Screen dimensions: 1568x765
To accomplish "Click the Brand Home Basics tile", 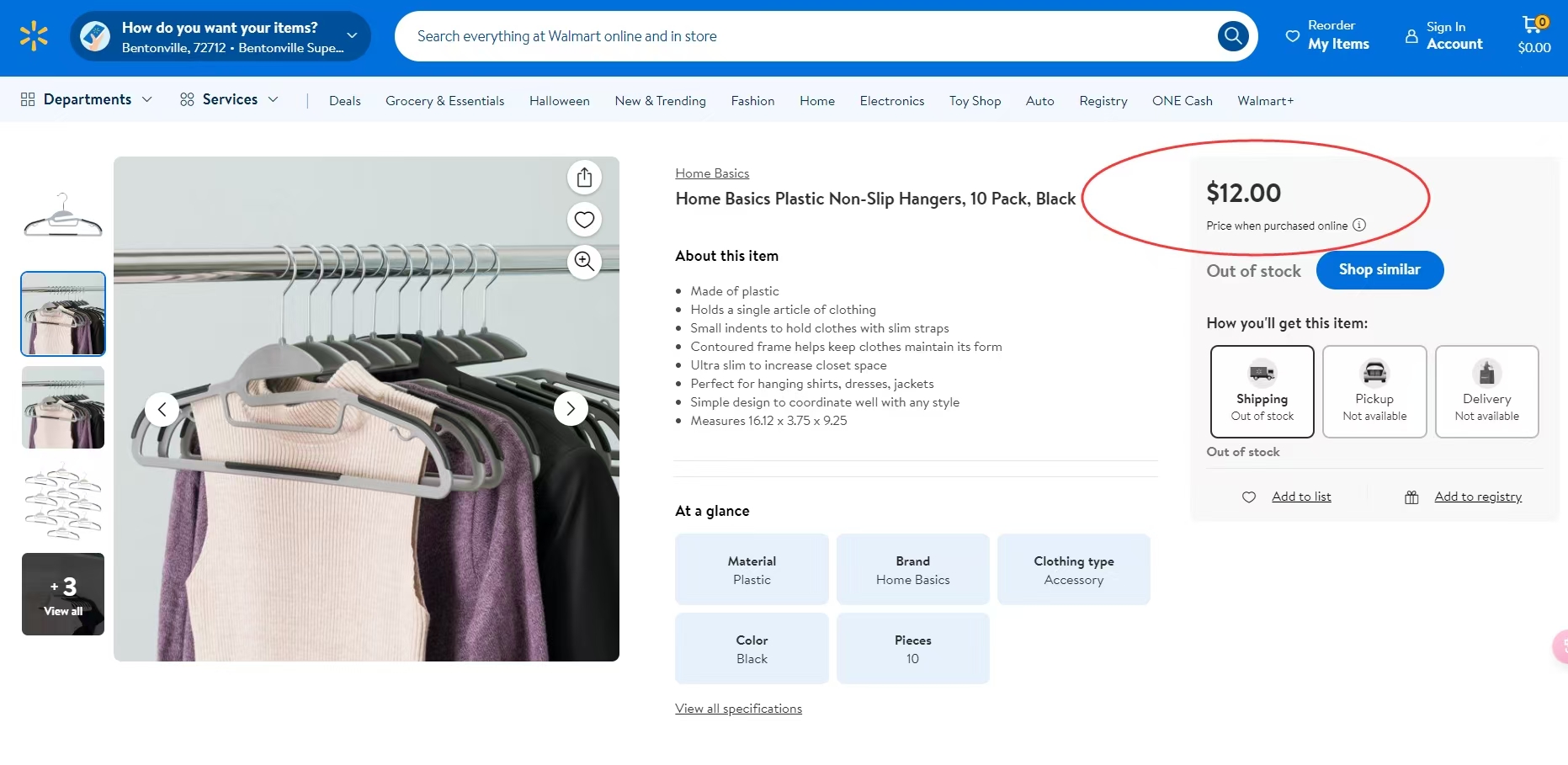I will [913, 570].
